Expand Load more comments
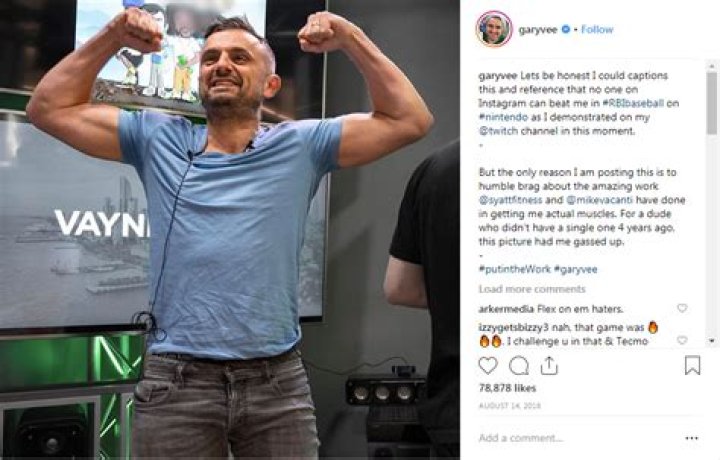The image size is (720, 460). click(x=532, y=289)
